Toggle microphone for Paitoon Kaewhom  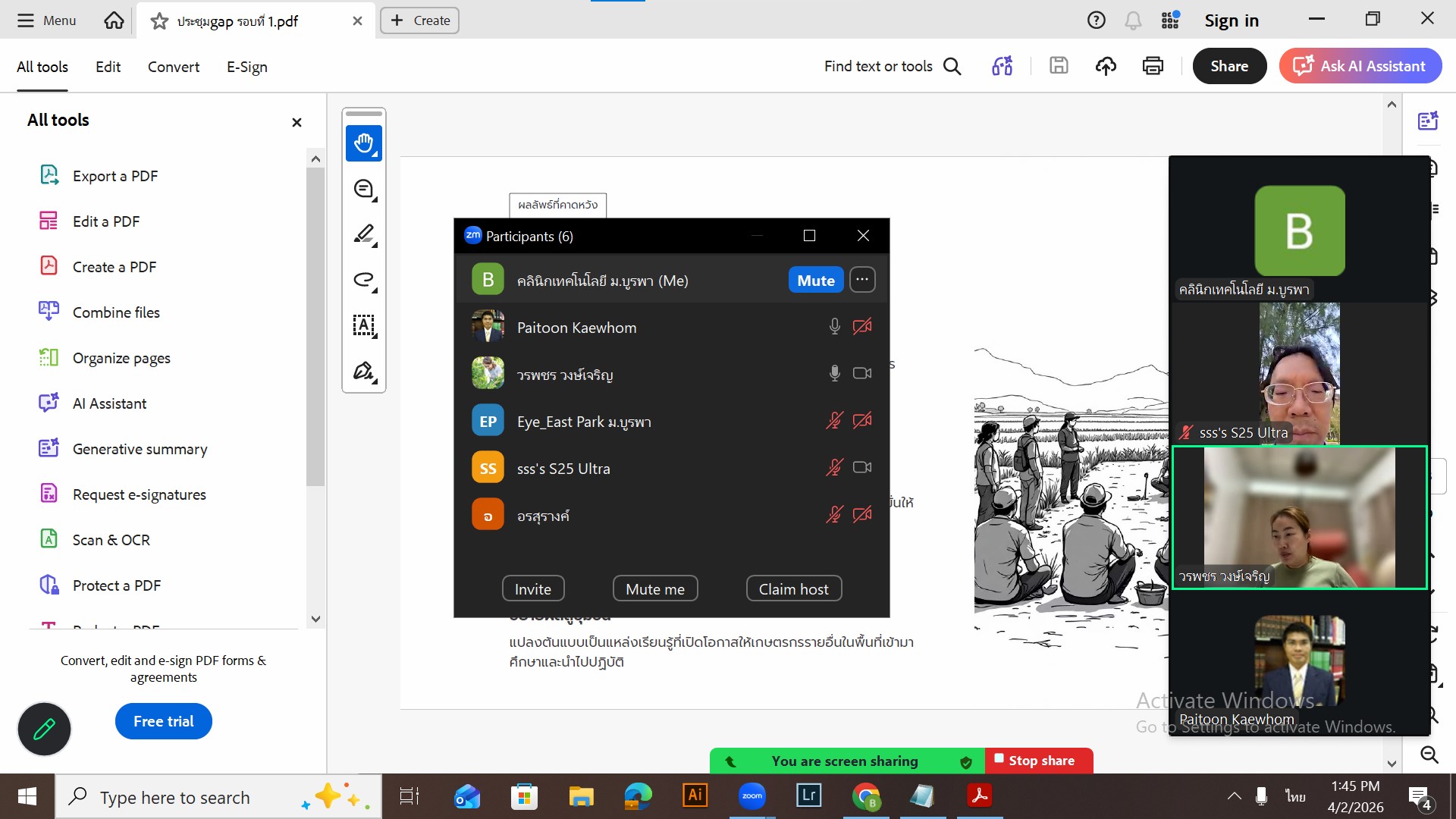point(834,327)
